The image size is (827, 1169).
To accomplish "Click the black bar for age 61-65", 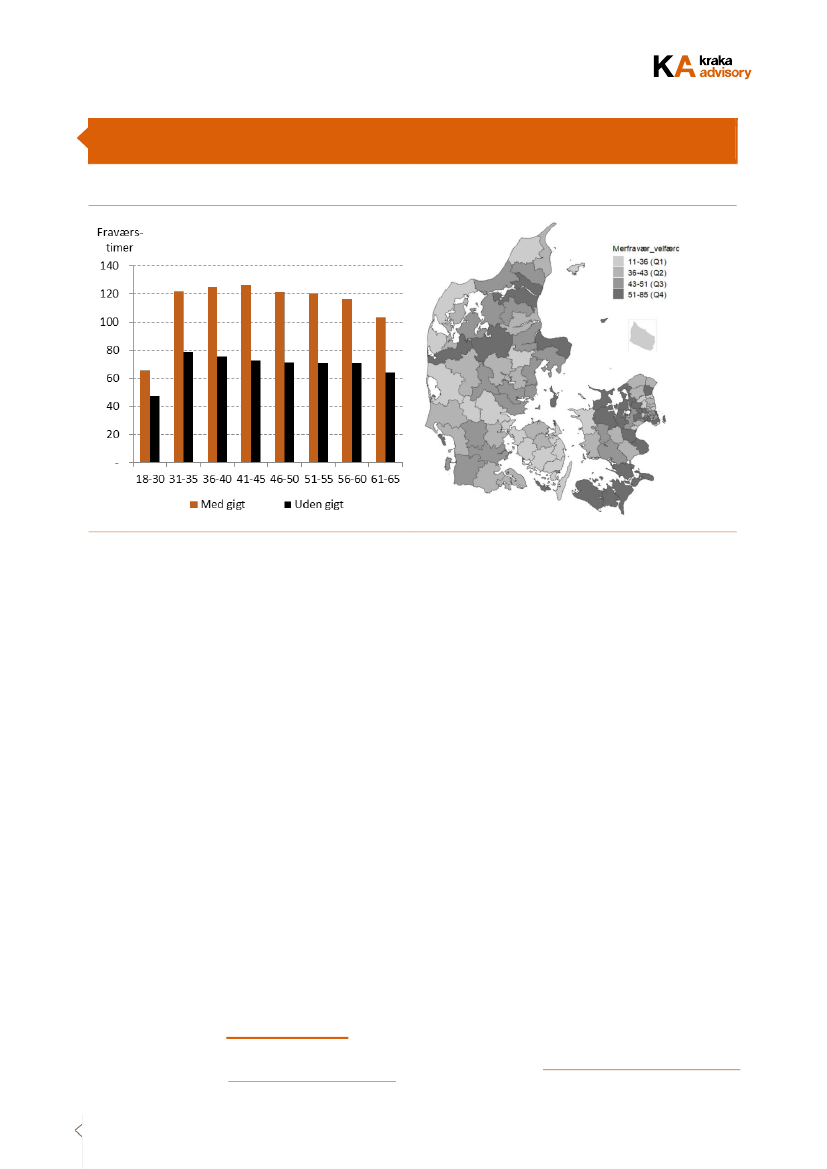I will click(390, 418).
